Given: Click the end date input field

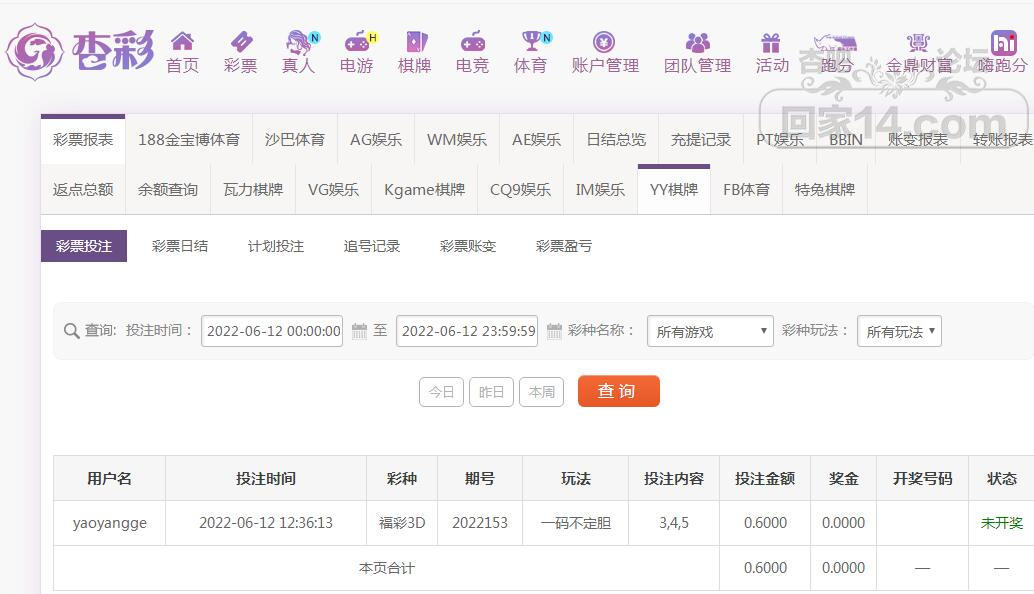Looking at the screenshot, I should (x=466, y=330).
